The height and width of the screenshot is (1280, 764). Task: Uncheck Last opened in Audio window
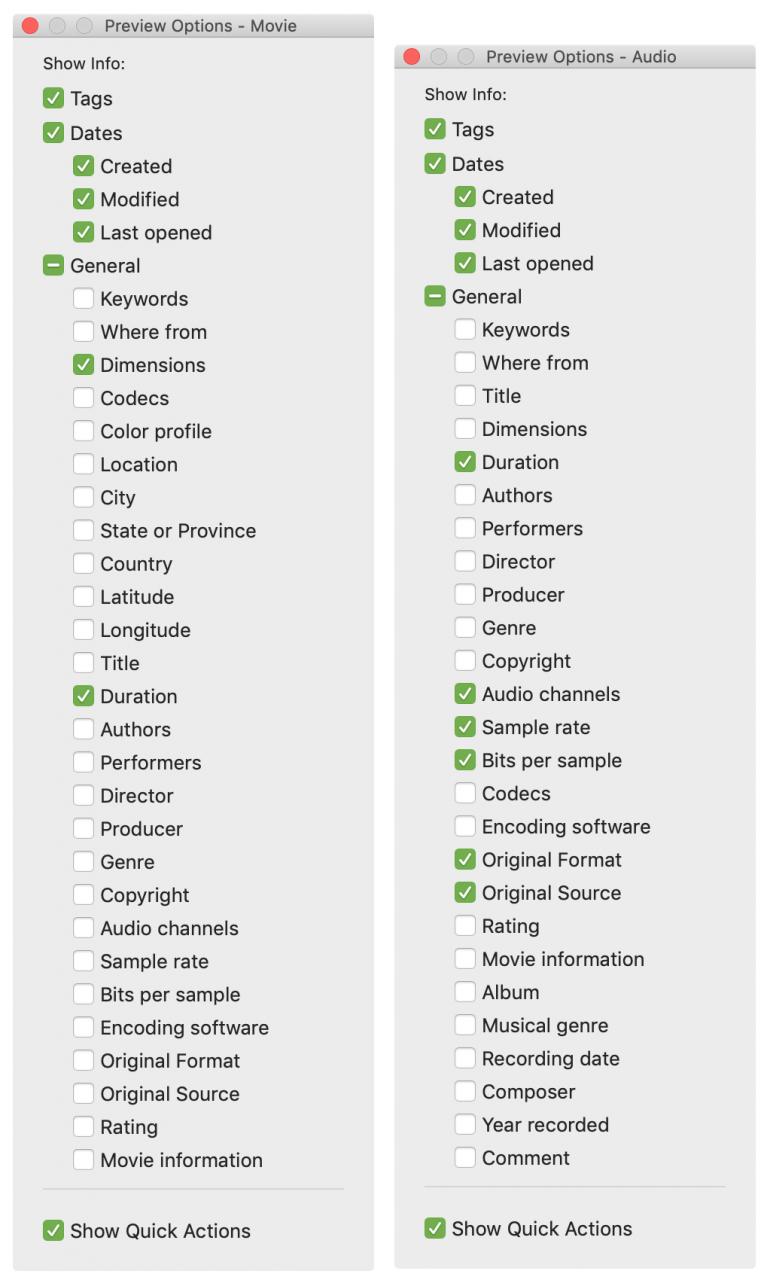[x=466, y=263]
